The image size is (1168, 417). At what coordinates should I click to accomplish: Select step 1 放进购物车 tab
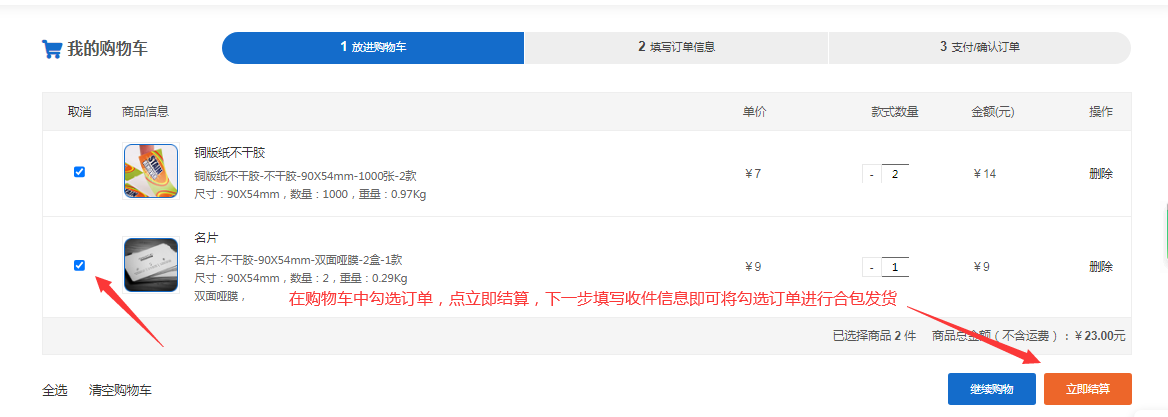pyautogui.click(x=373, y=47)
